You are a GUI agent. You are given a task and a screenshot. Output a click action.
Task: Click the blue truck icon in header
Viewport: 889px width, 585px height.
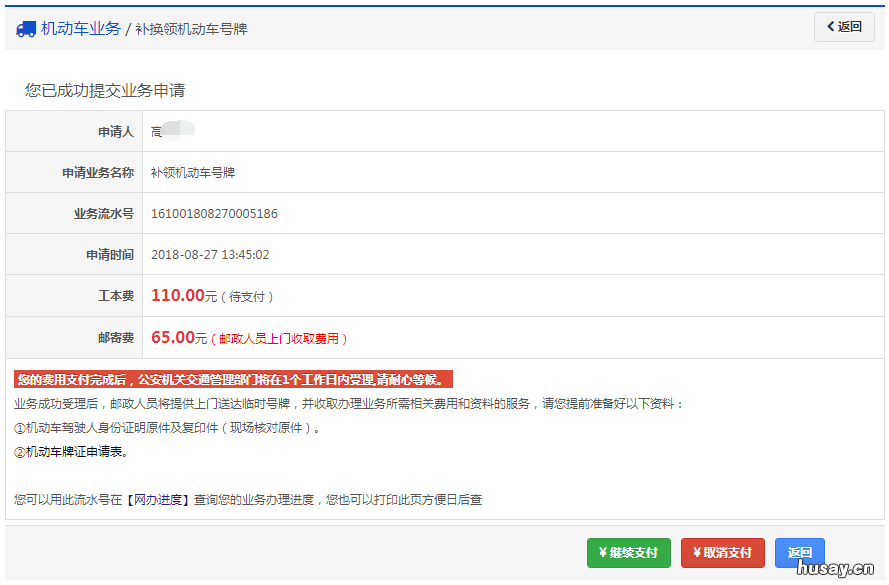point(26,27)
